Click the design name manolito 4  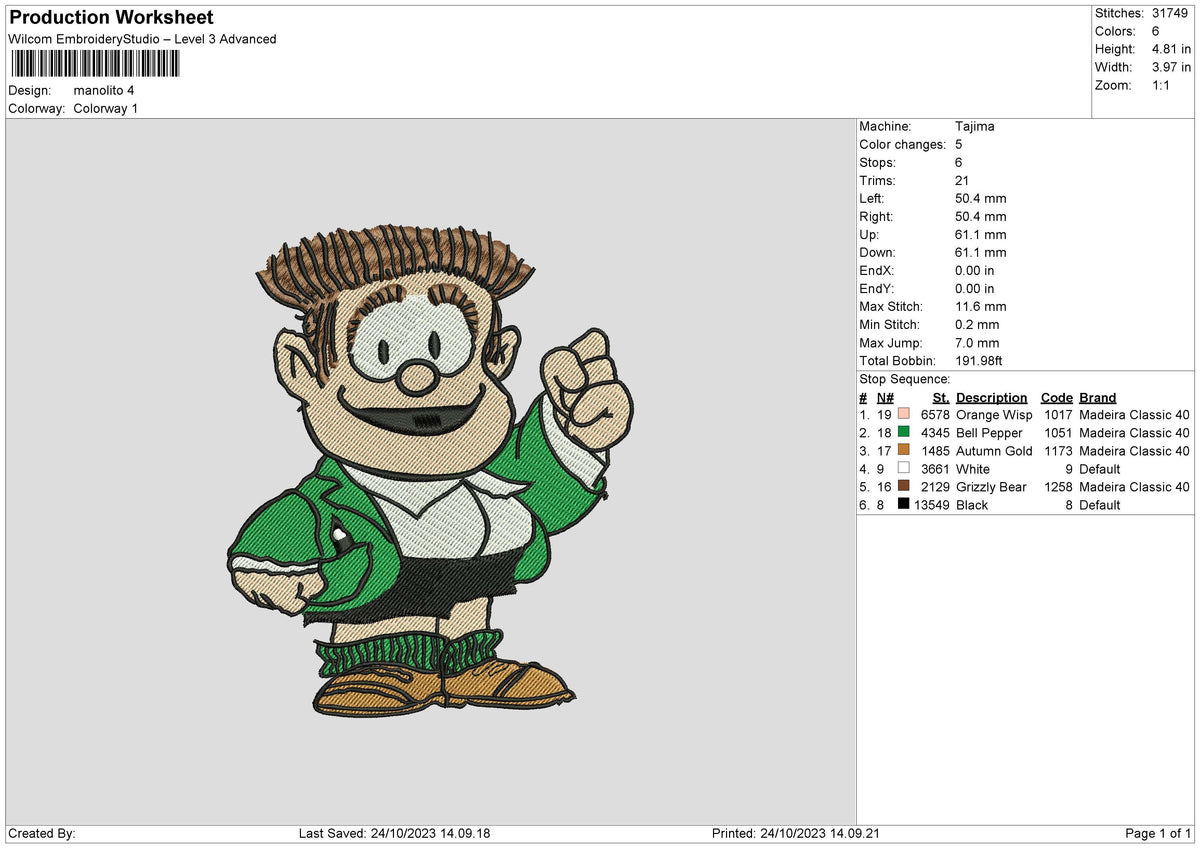(x=104, y=90)
